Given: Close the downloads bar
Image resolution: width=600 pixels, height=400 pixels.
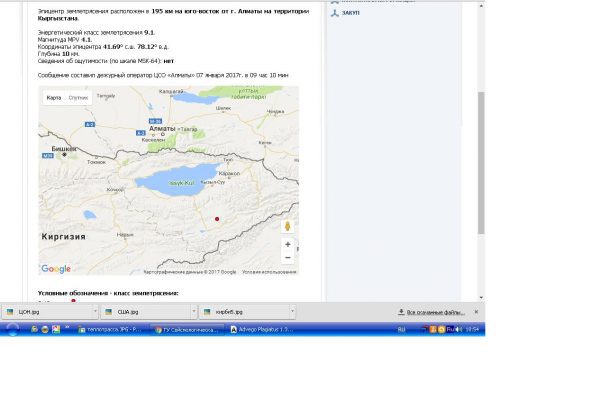Looking at the screenshot, I should (476, 312).
